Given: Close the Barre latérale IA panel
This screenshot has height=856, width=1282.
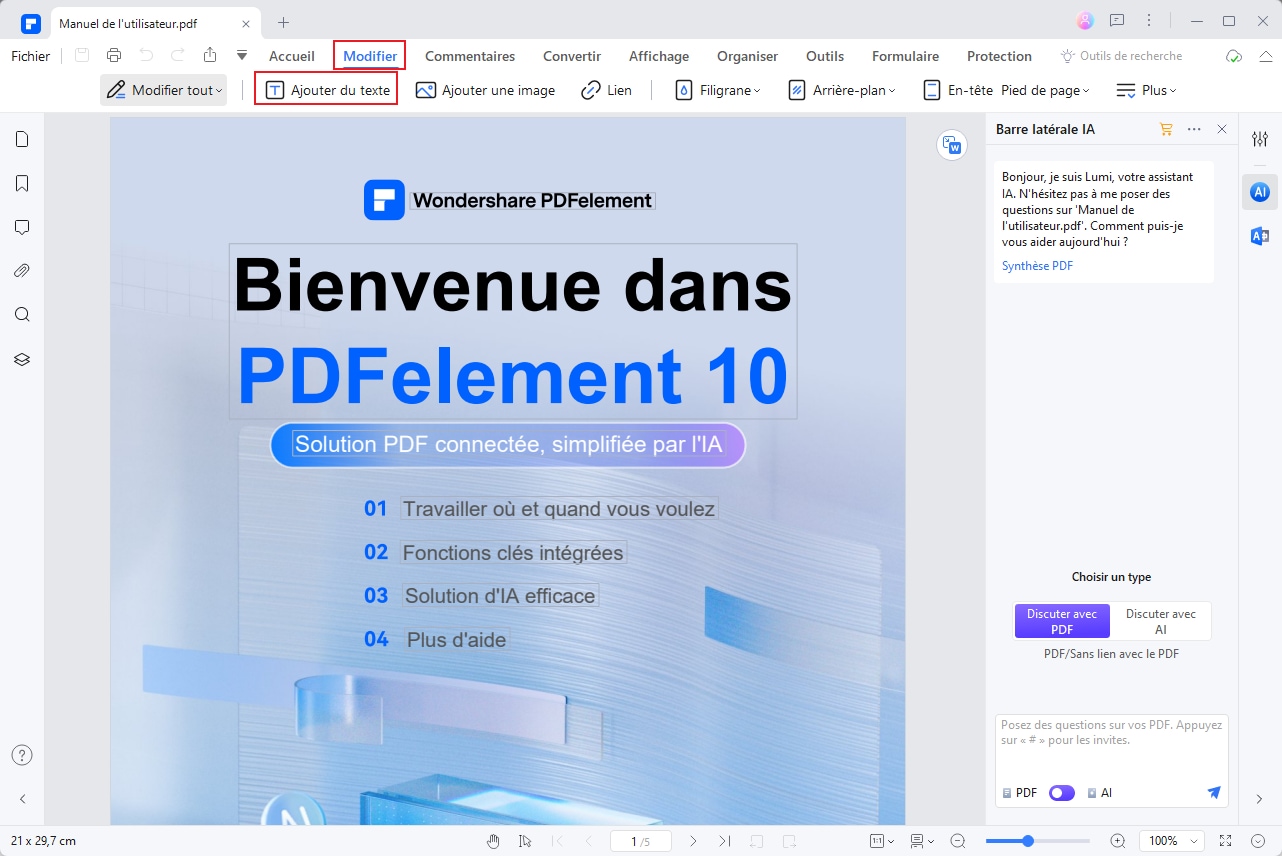Looking at the screenshot, I should (1222, 129).
